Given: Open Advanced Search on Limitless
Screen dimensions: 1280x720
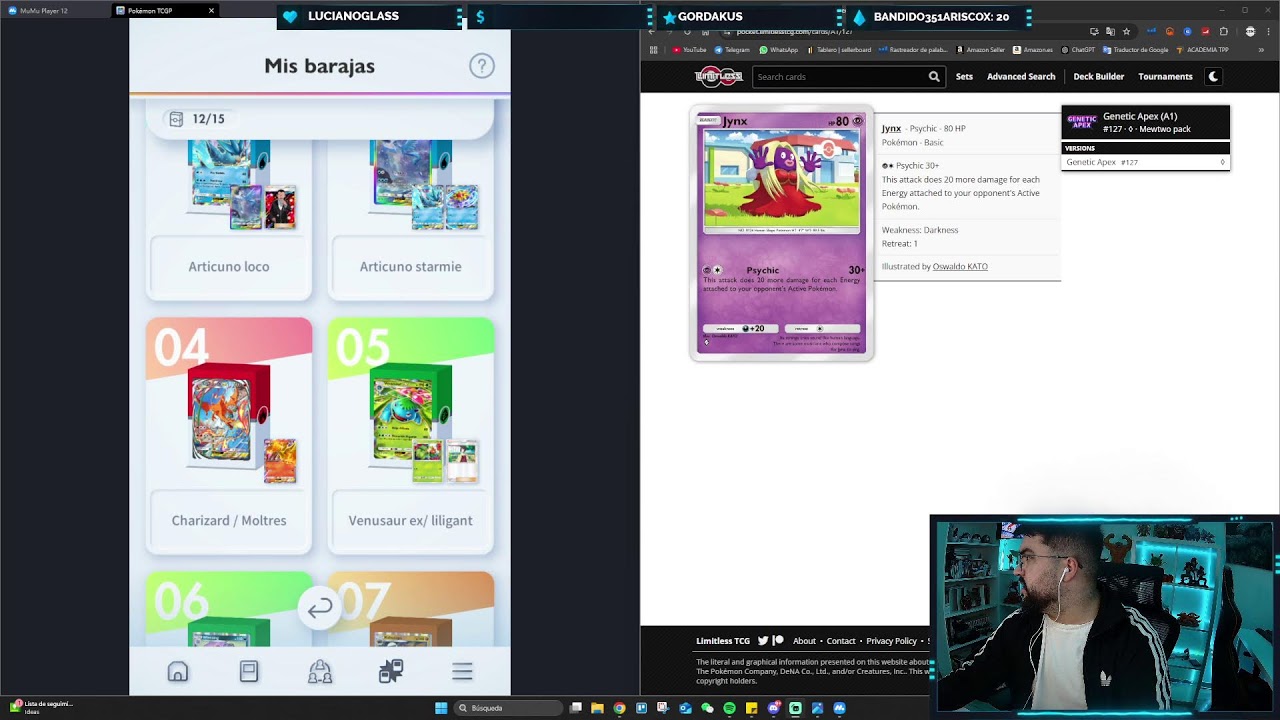Looking at the screenshot, I should (1021, 76).
